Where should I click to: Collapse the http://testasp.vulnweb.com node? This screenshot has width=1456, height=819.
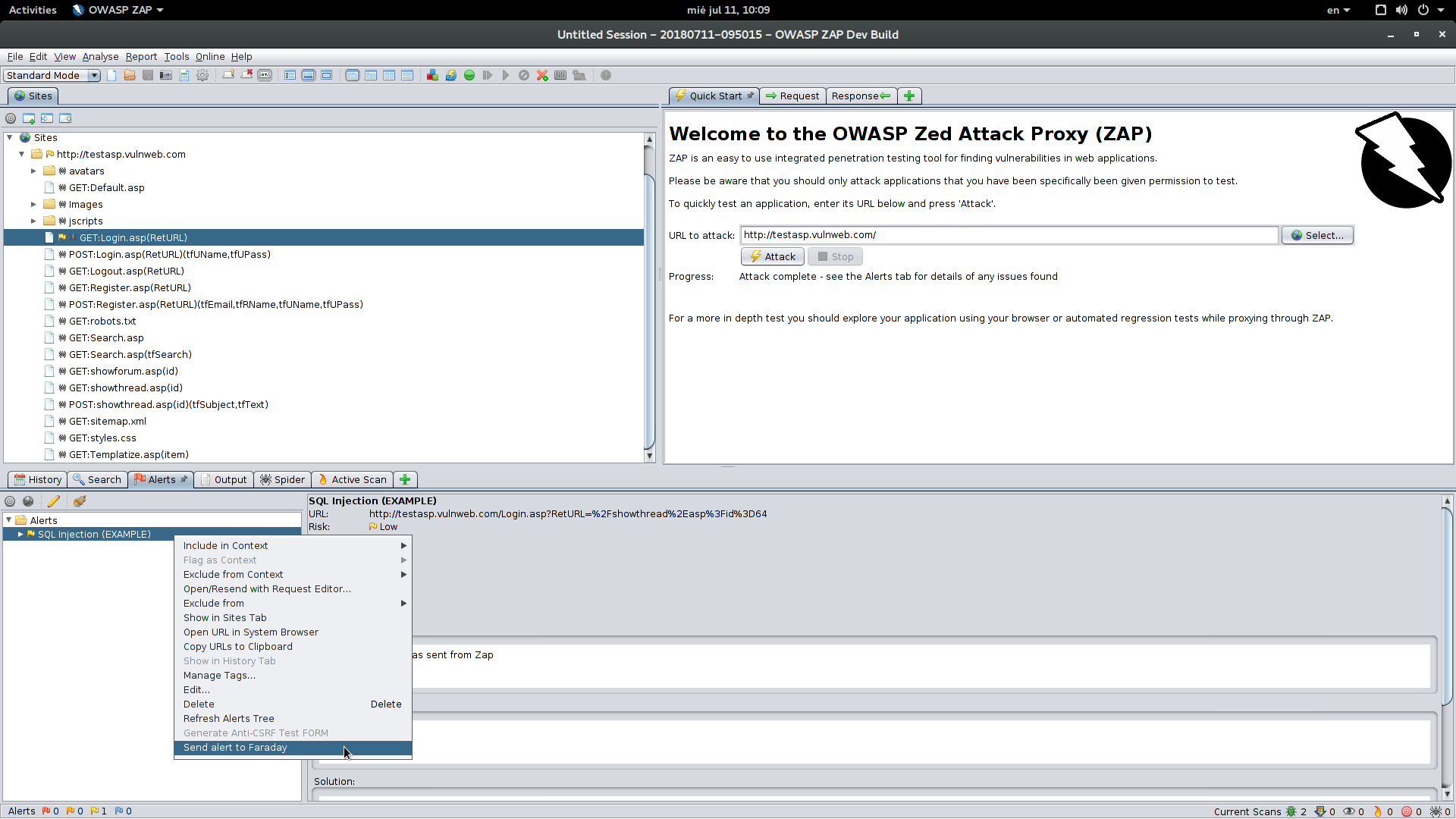point(22,154)
